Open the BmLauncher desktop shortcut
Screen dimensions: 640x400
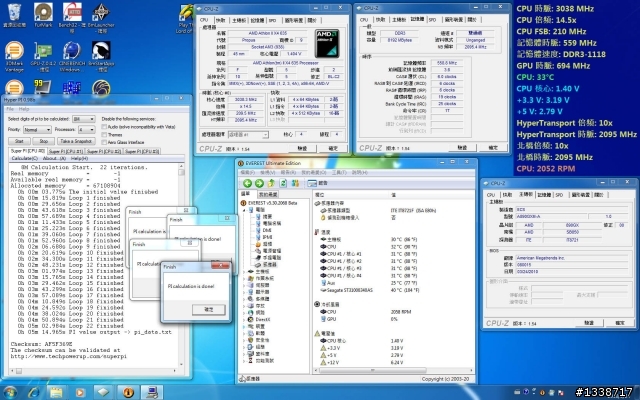(x=101, y=17)
